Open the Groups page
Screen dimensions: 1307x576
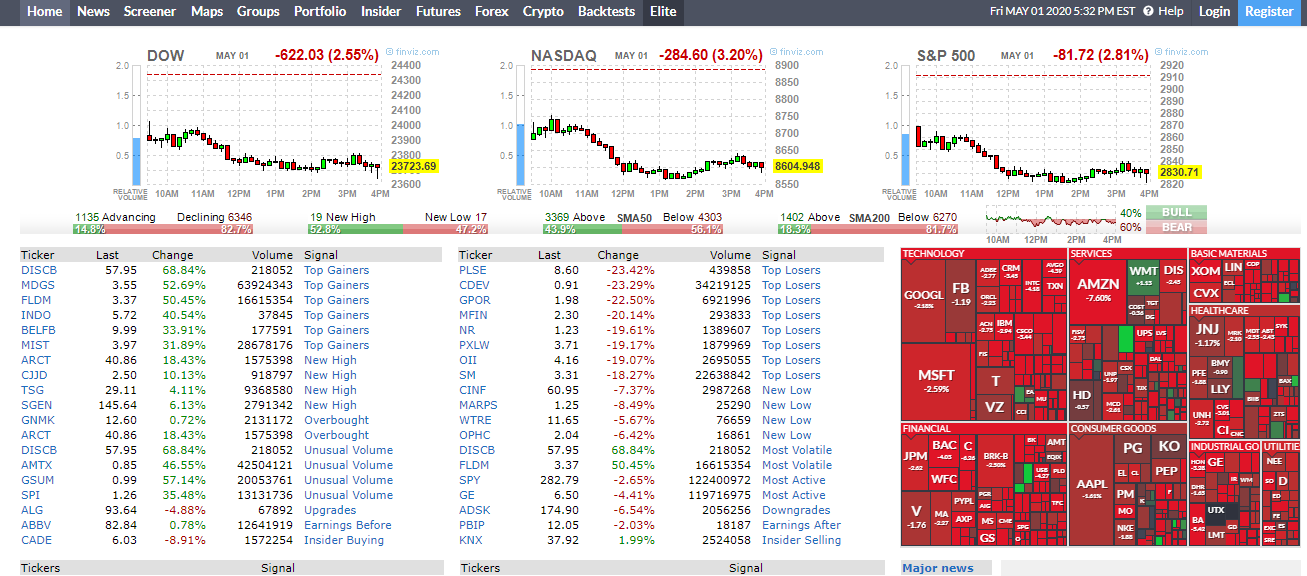click(x=258, y=12)
